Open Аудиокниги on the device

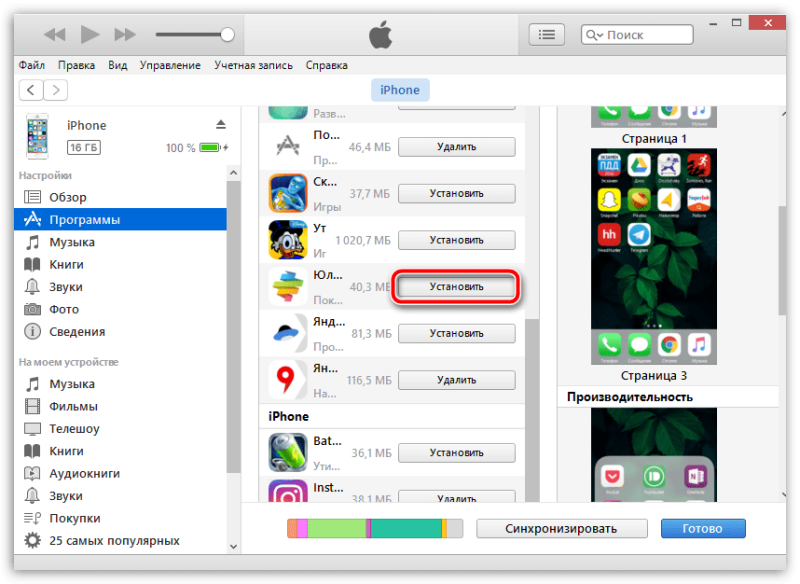pos(120,473)
